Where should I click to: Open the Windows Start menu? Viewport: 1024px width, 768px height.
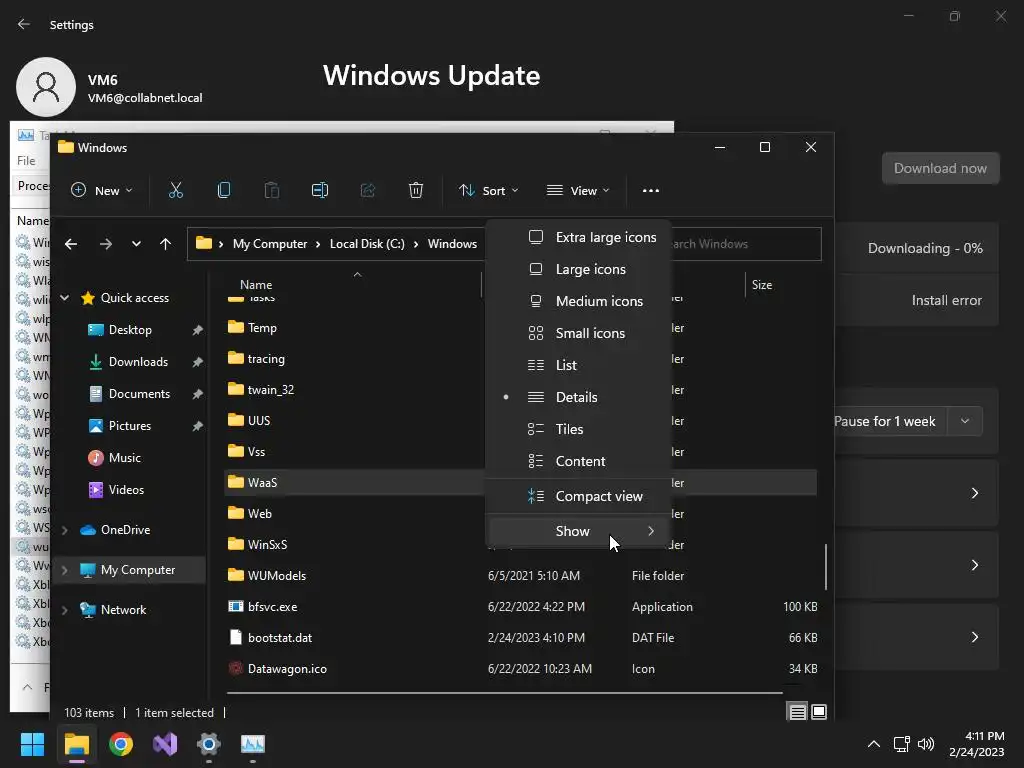pyautogui.click(x=32, y=744)
